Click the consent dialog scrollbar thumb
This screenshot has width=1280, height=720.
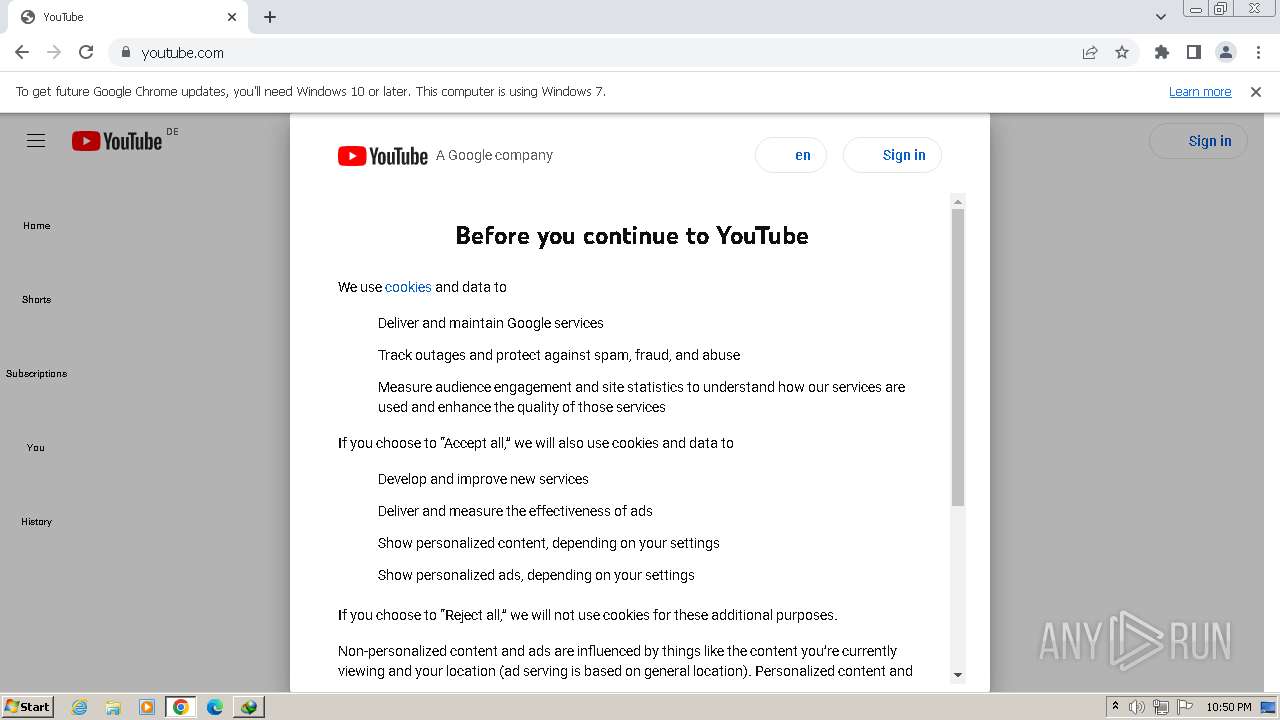pyautogui.click(x=958, y=357)
